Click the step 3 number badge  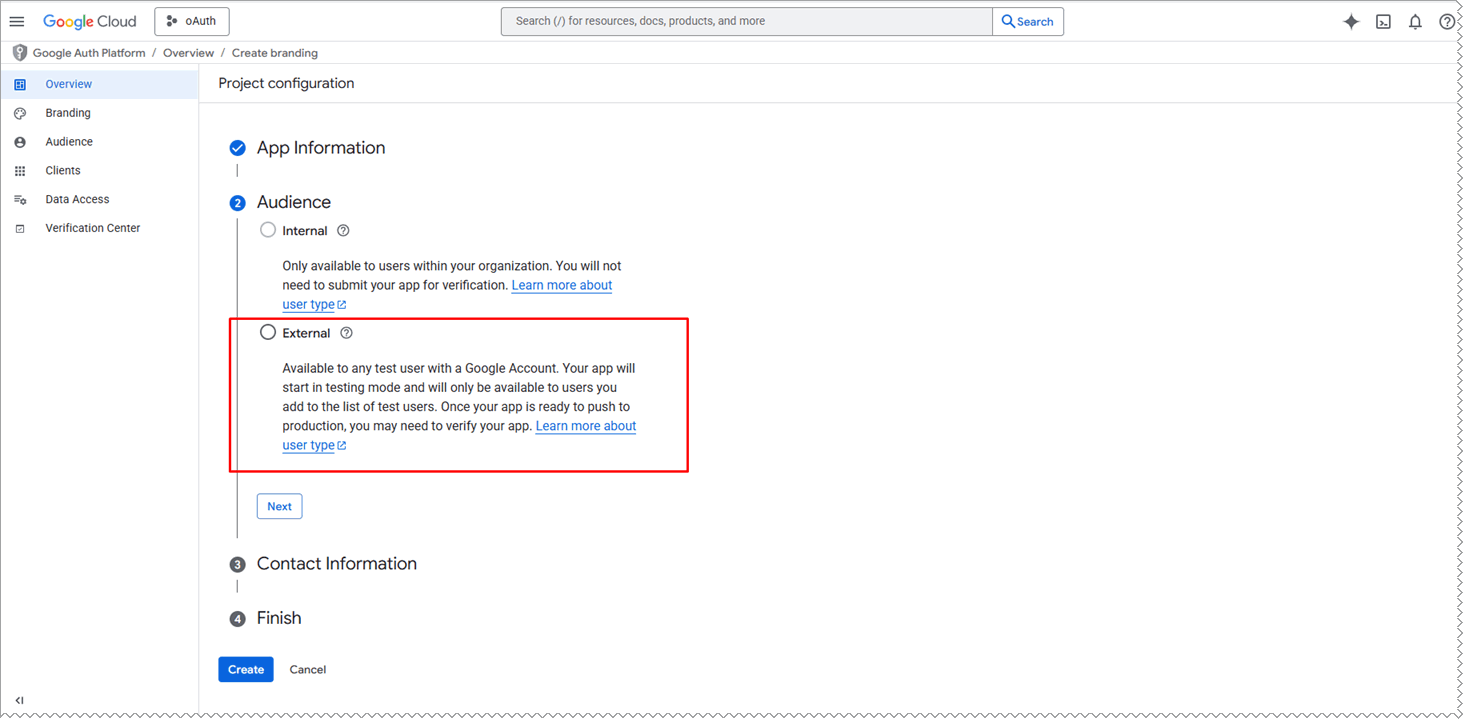point(237,565)
